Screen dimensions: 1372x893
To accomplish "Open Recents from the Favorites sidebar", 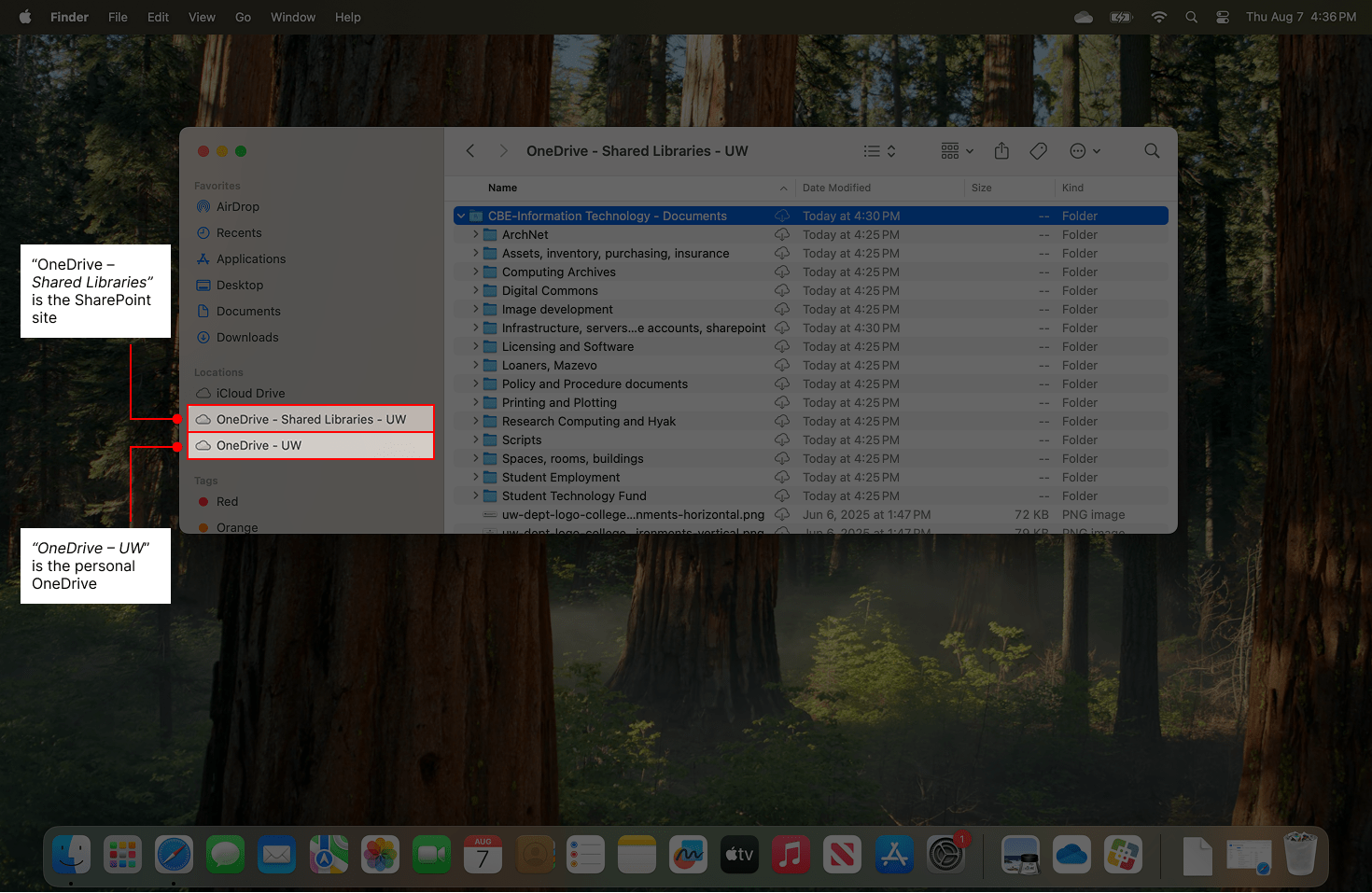I will 238,232.
